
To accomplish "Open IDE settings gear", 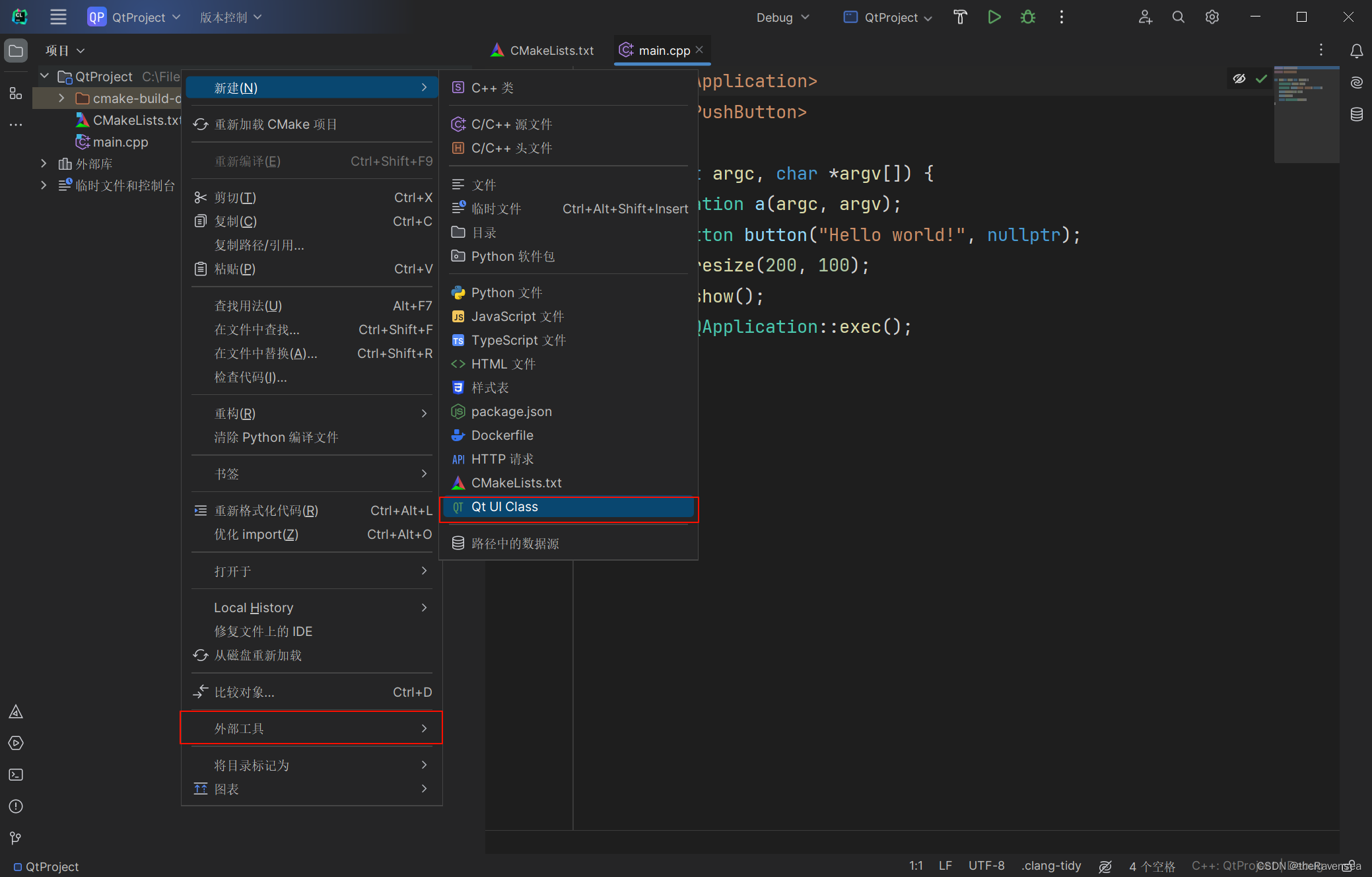I will [1212, 17].
